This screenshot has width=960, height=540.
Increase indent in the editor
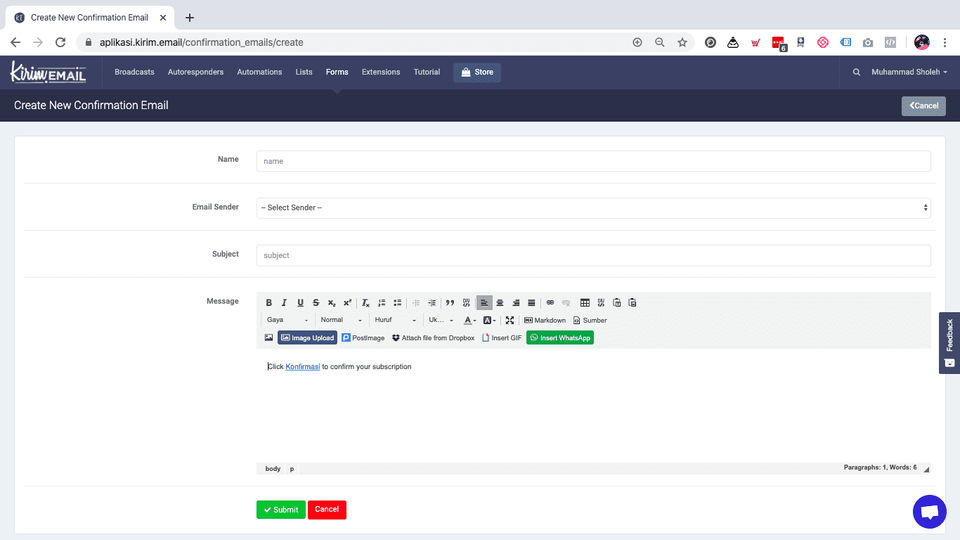click(x=432, y=302)
